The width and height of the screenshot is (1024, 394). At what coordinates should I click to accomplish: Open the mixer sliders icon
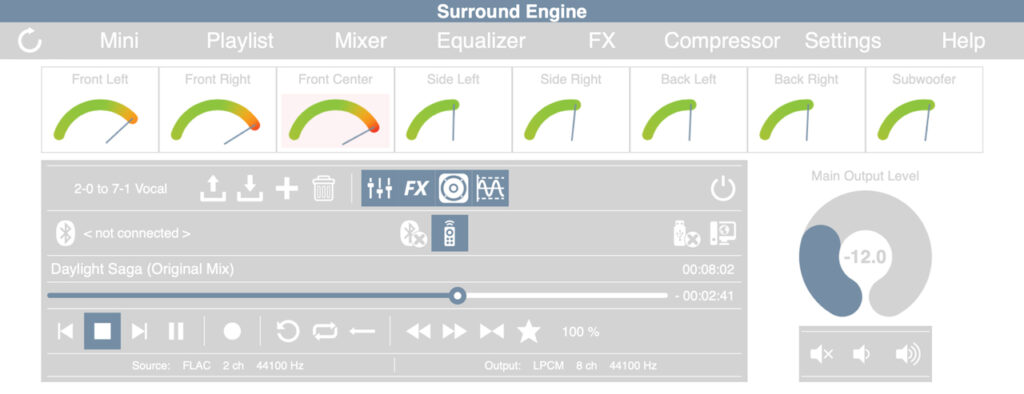(379, 188)
